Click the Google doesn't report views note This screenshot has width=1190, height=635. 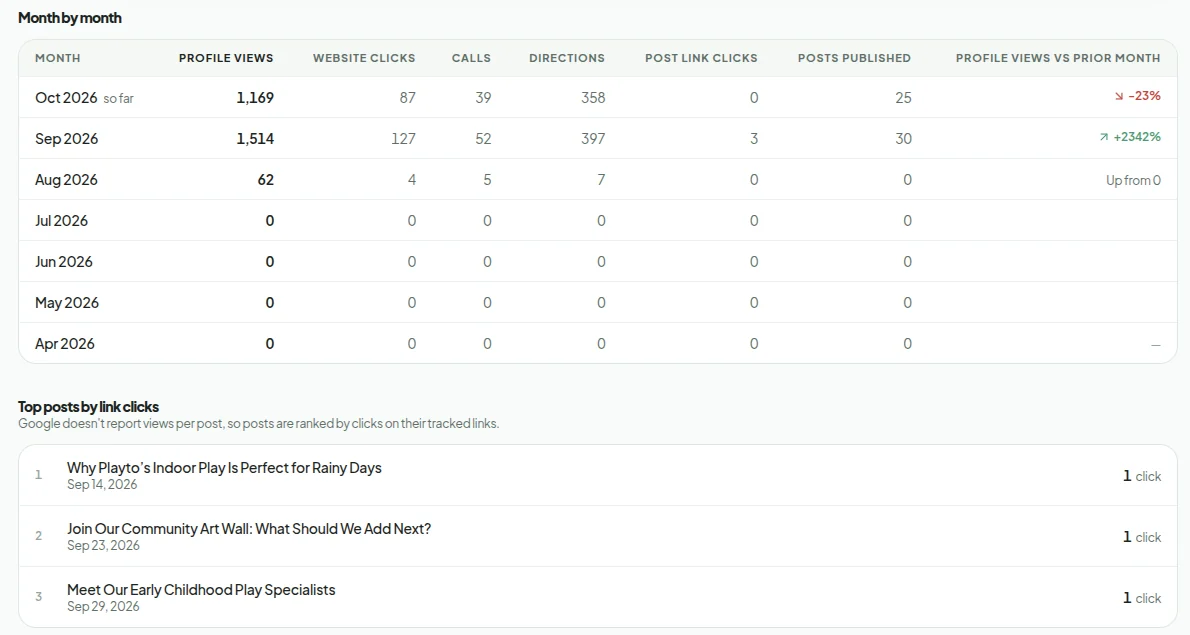tap(259, 423)
